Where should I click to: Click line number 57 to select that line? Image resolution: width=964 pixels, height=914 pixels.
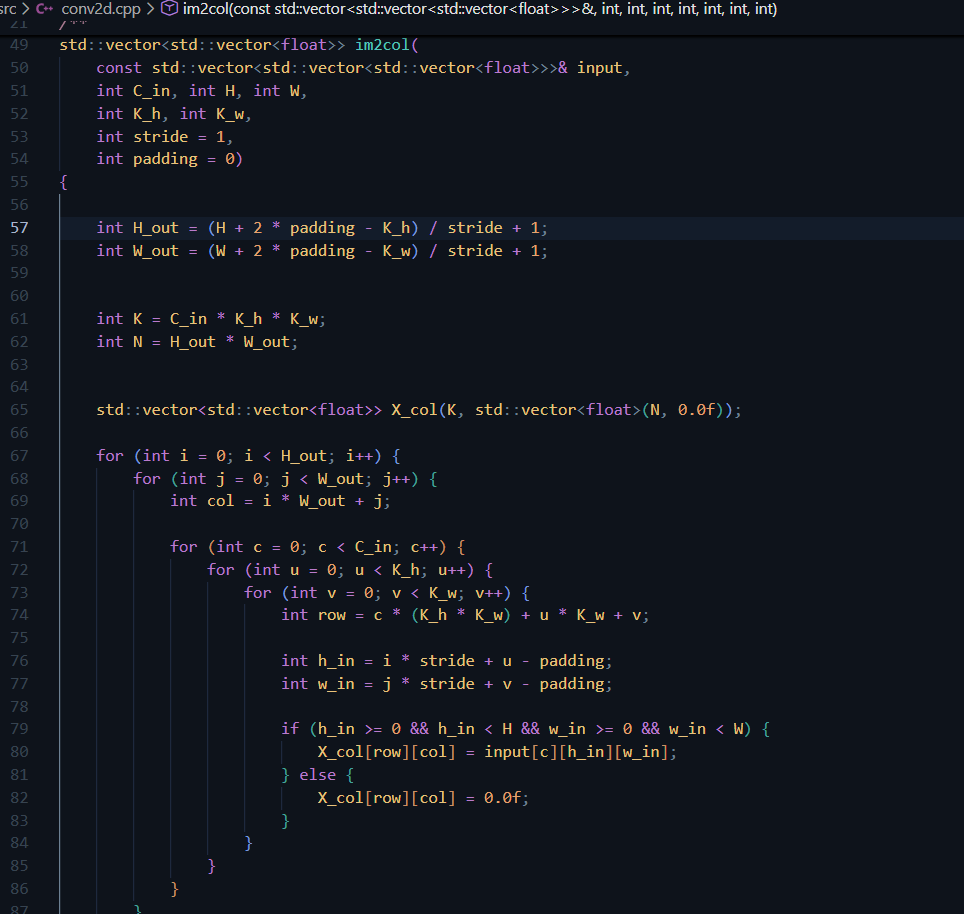click(21, 227)
